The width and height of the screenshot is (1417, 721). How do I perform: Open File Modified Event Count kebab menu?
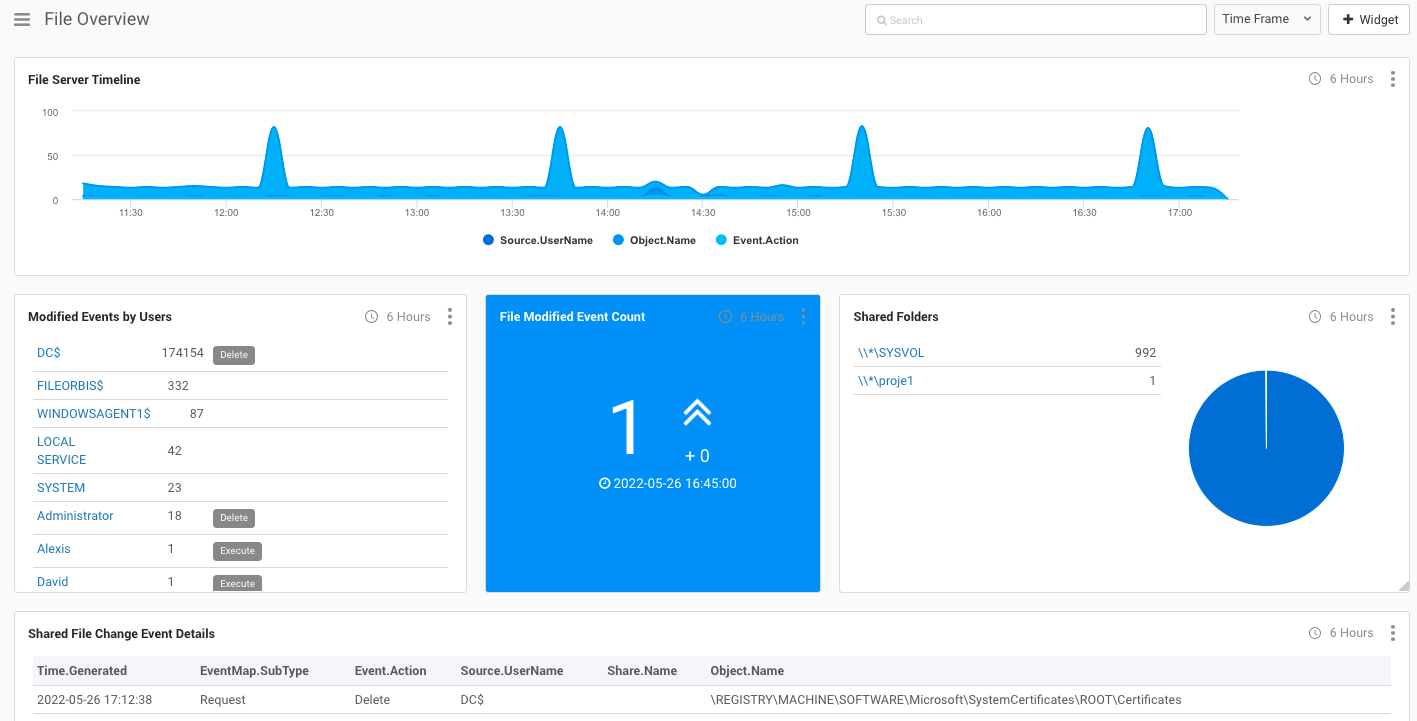point(803,317)
